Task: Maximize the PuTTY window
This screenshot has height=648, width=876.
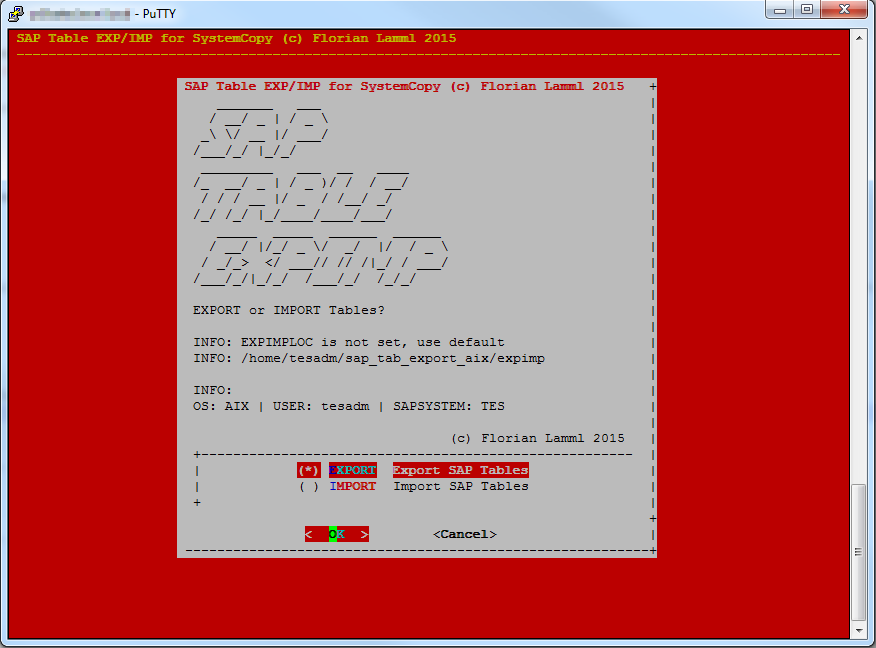Action: (807, 10)
